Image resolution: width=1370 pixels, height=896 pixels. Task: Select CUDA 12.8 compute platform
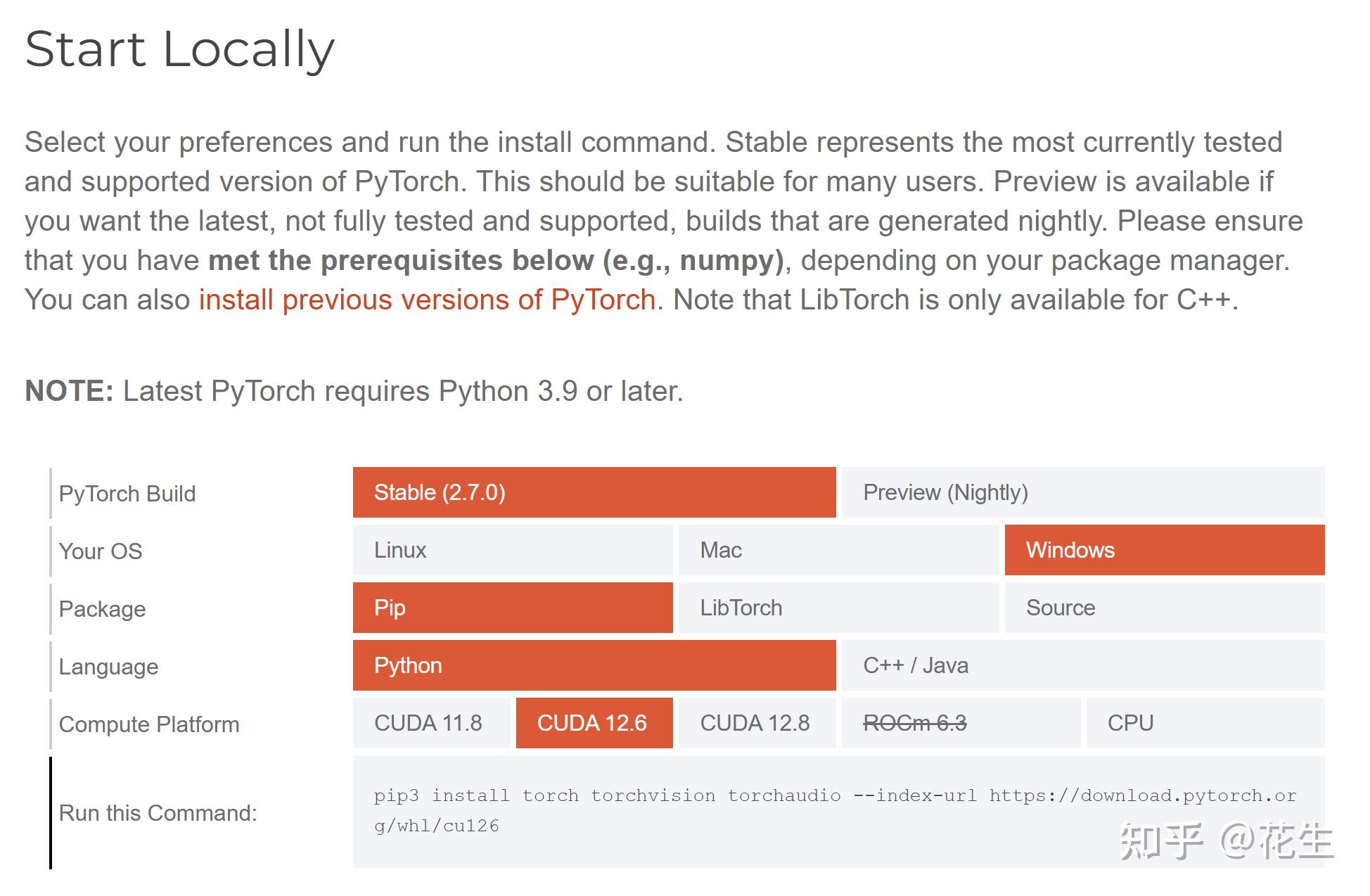[757, 723]
